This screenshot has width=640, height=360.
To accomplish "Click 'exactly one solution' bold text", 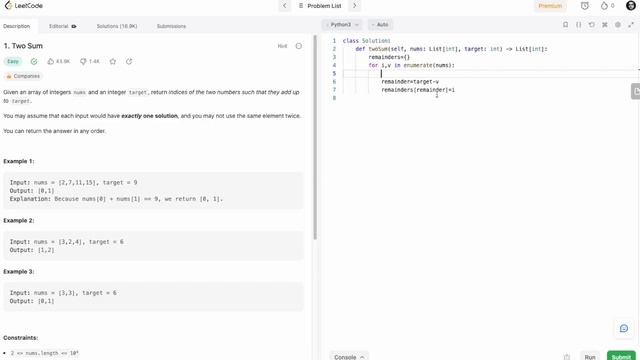I will point(149,116).
